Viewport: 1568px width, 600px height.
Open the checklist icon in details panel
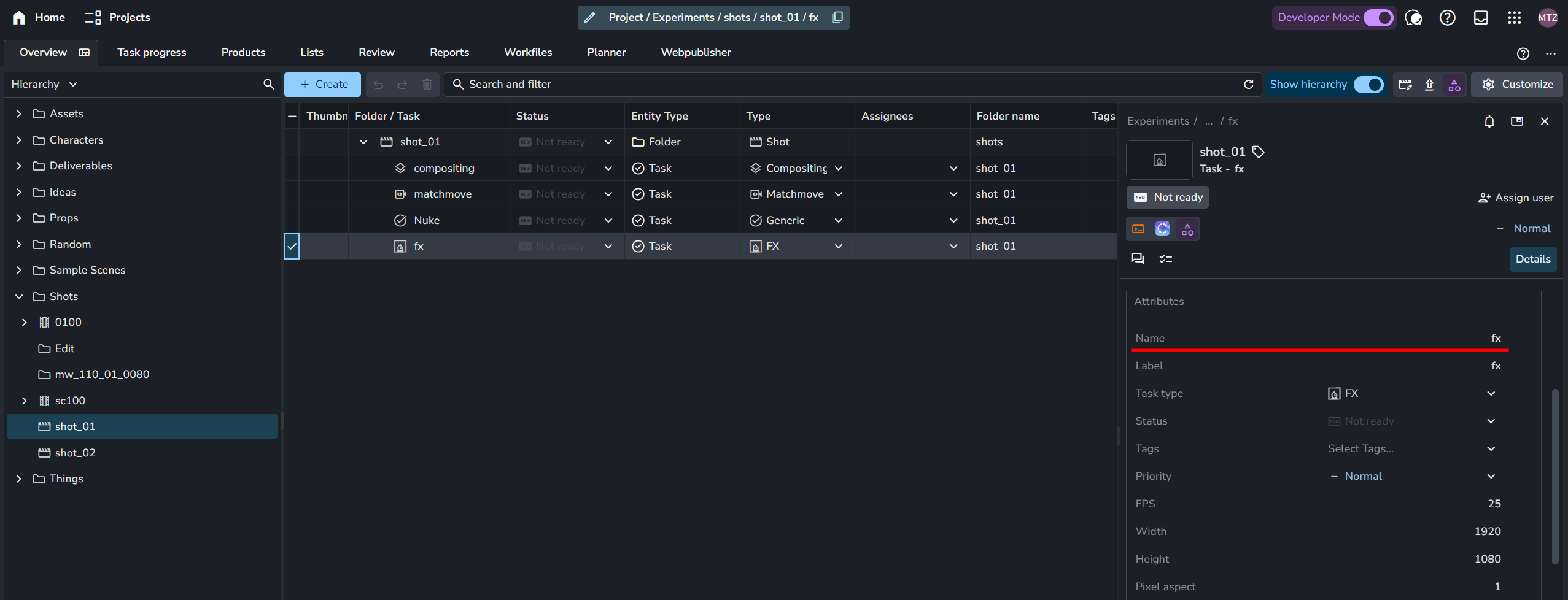(x=1165, y=259)
